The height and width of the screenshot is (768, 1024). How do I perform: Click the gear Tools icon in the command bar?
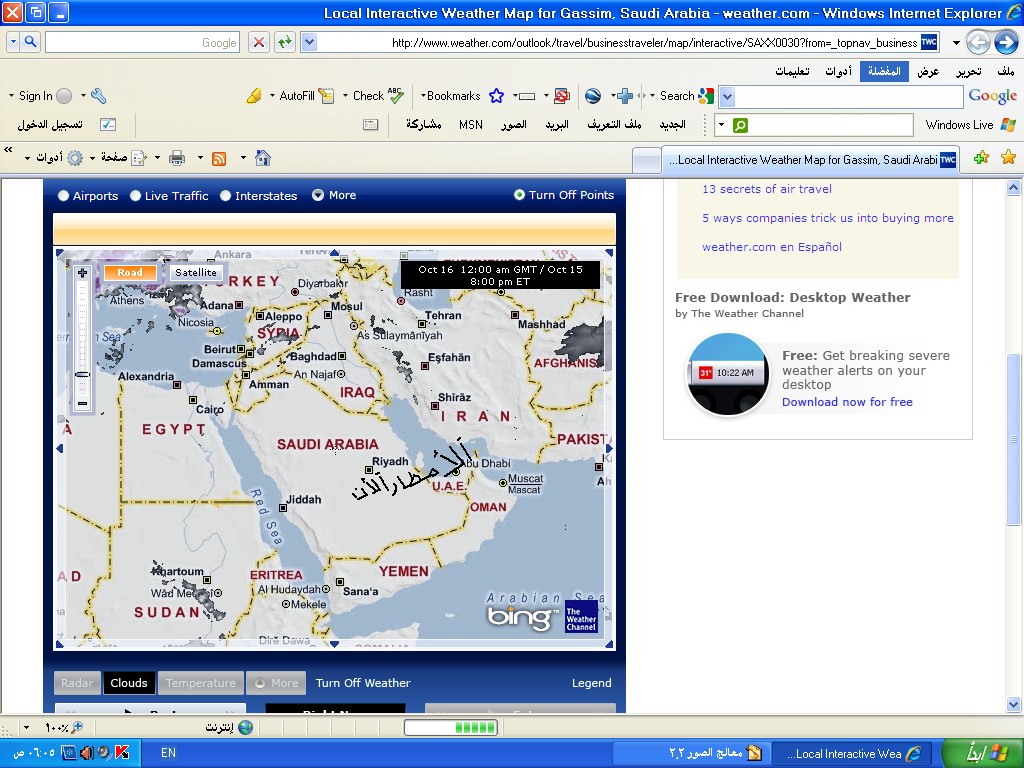[75, 158]
